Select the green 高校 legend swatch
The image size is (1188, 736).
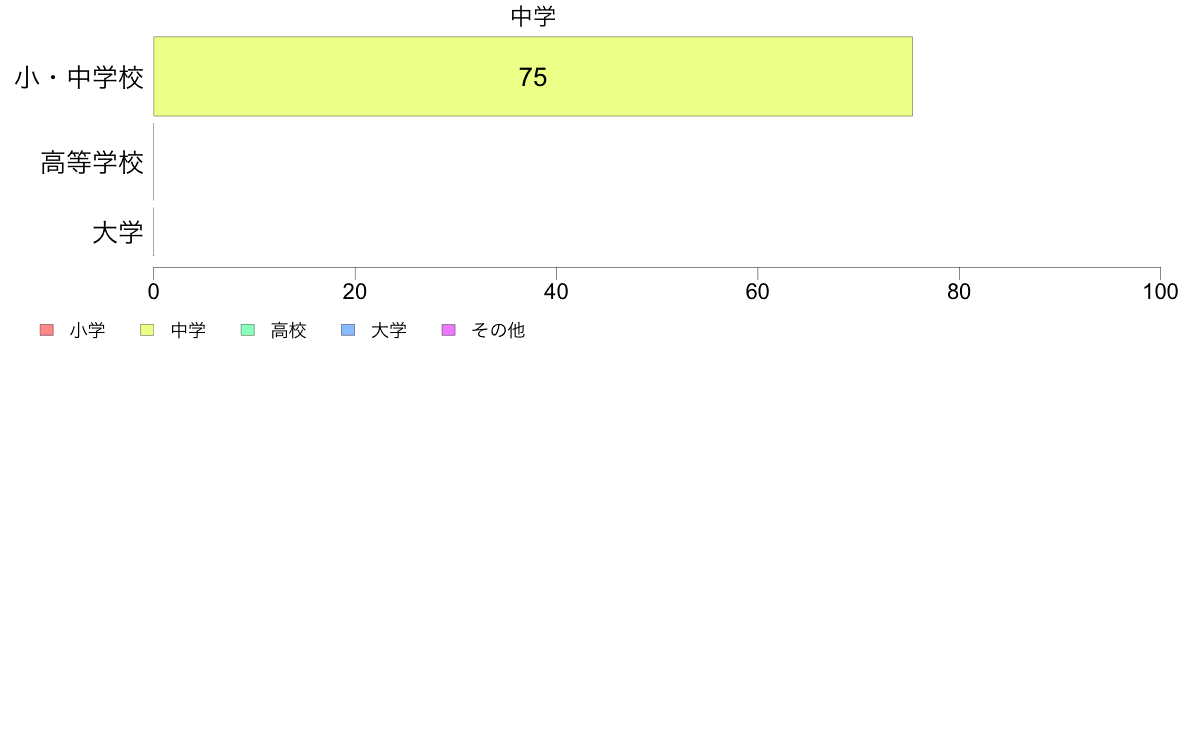point(248,330)
